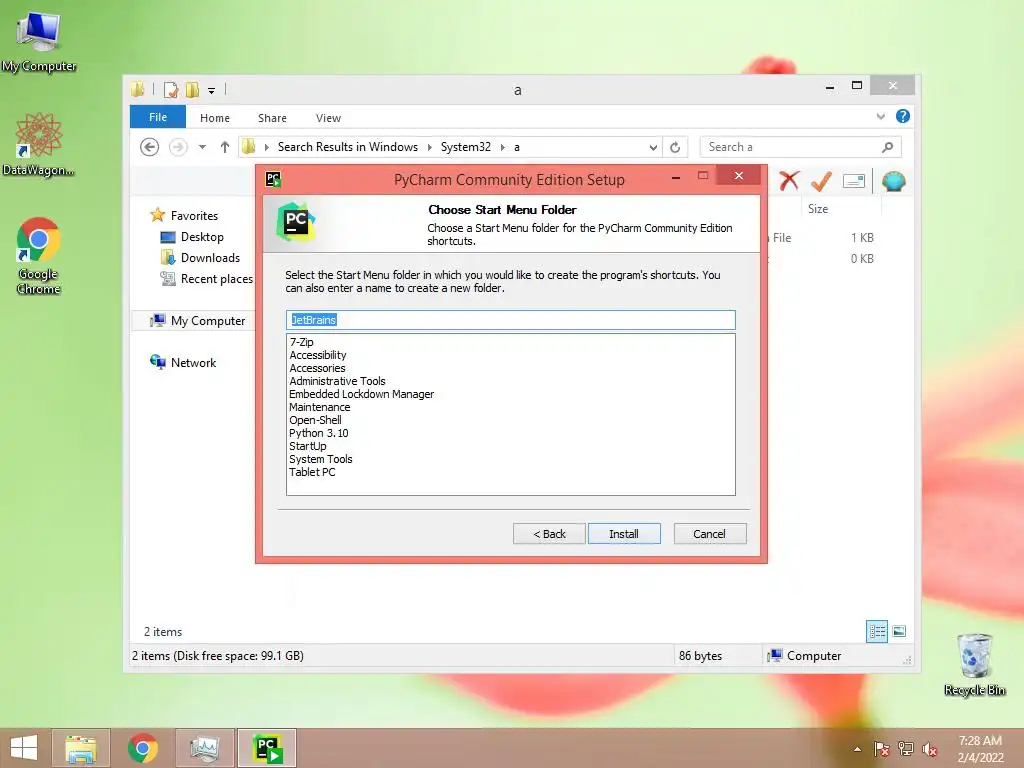Select Administrative Tools folder entry
This screenshot has height=768, width=1024.
(x=337, y=381)
